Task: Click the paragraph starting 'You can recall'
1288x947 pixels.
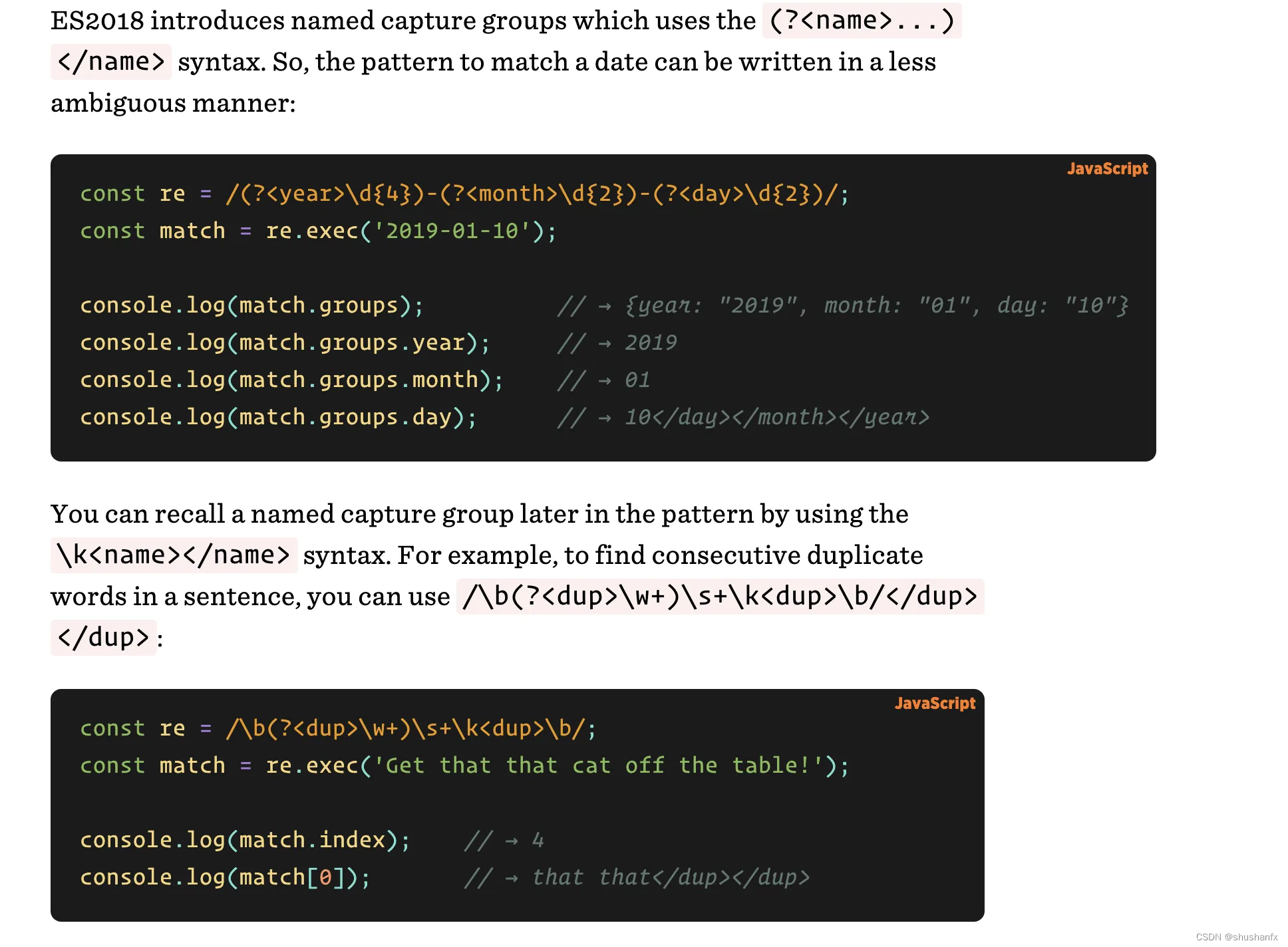Action: pyautogui.click(x=518, y=576)
